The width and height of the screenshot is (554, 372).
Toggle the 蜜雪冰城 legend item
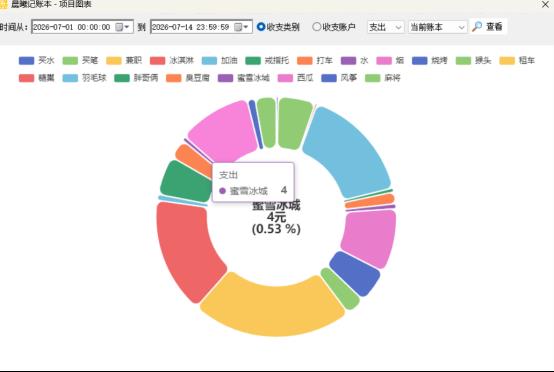[244, 78]
